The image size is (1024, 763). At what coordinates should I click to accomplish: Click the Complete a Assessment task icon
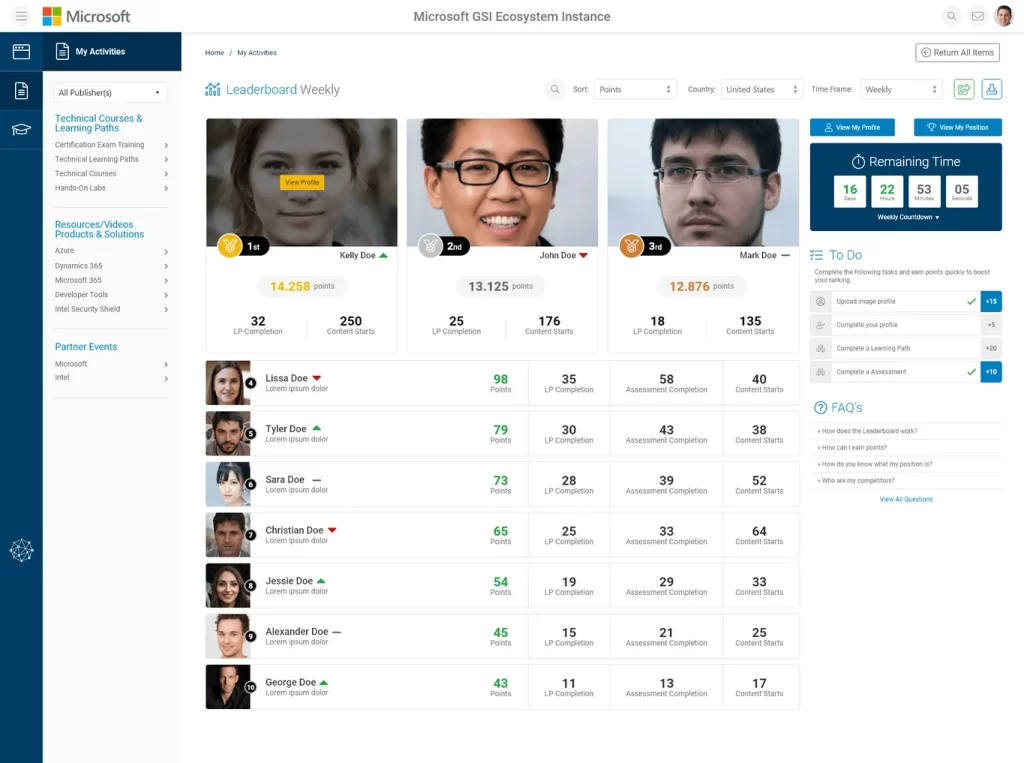821,372
